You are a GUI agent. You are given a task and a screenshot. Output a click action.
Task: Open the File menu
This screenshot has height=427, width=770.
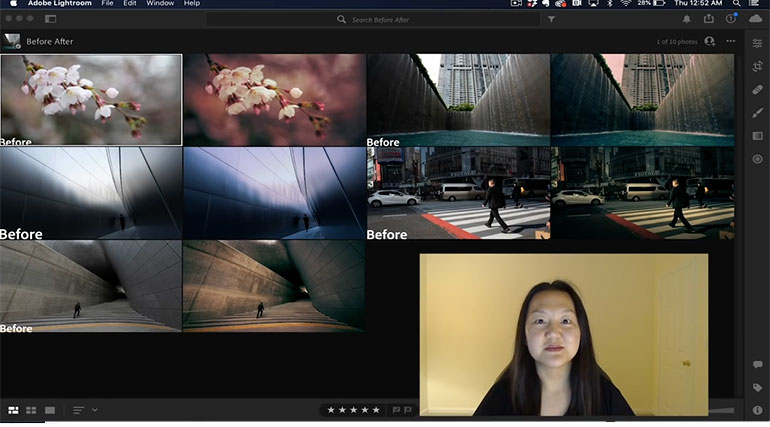(x=107, y=4)
